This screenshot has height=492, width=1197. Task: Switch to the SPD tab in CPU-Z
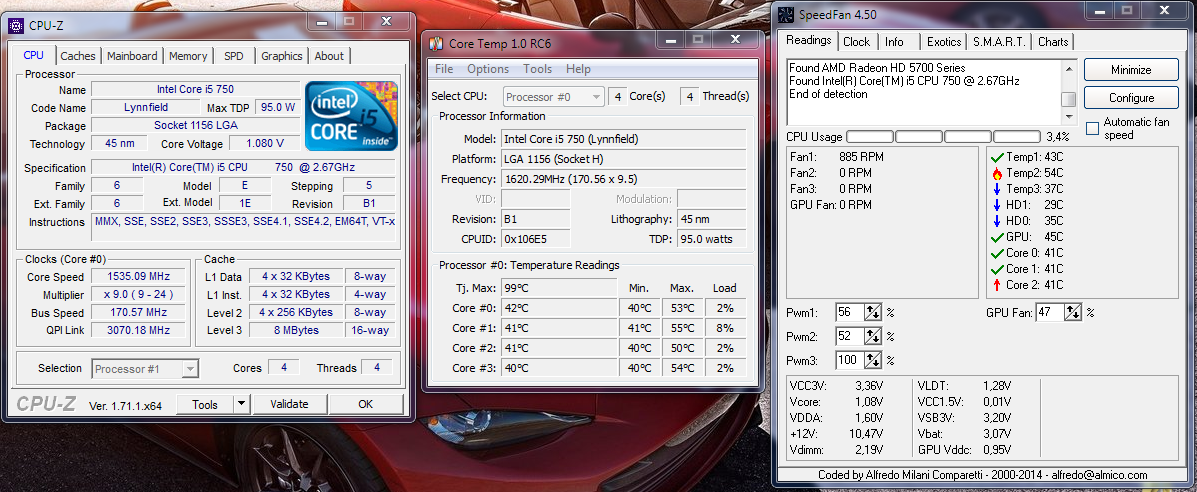pos(234,56)
